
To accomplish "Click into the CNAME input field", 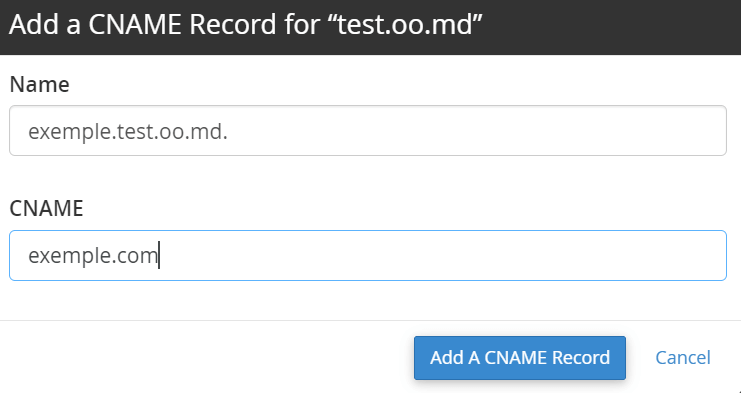I will 368,255.
